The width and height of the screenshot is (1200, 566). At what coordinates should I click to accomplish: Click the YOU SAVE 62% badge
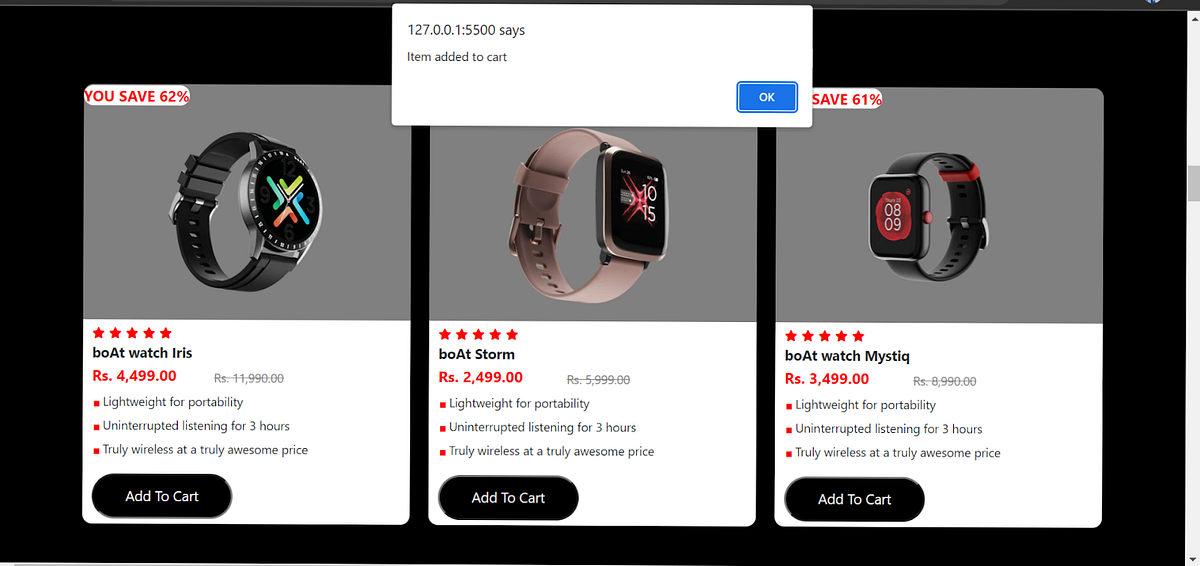137,96
